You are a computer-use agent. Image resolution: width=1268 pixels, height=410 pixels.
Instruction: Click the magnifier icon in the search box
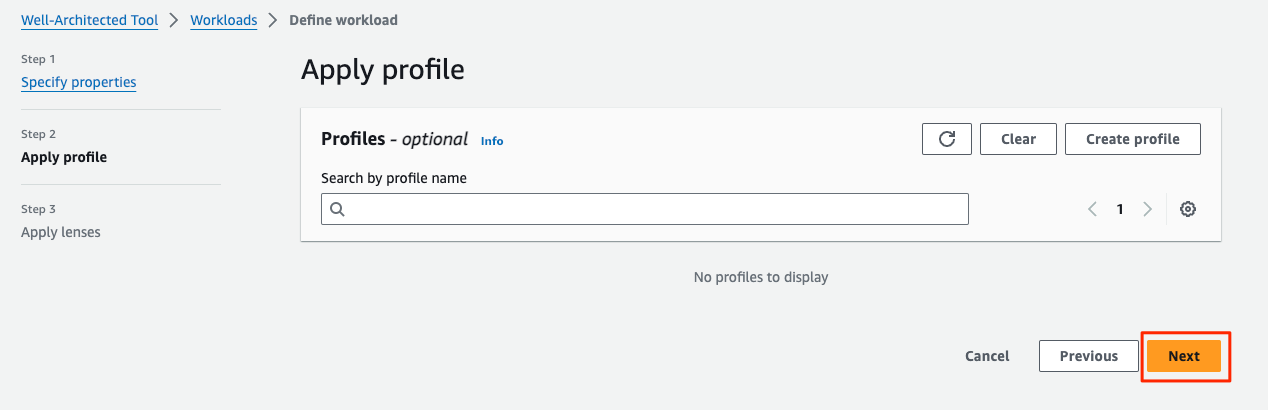(x=337, y=209)
